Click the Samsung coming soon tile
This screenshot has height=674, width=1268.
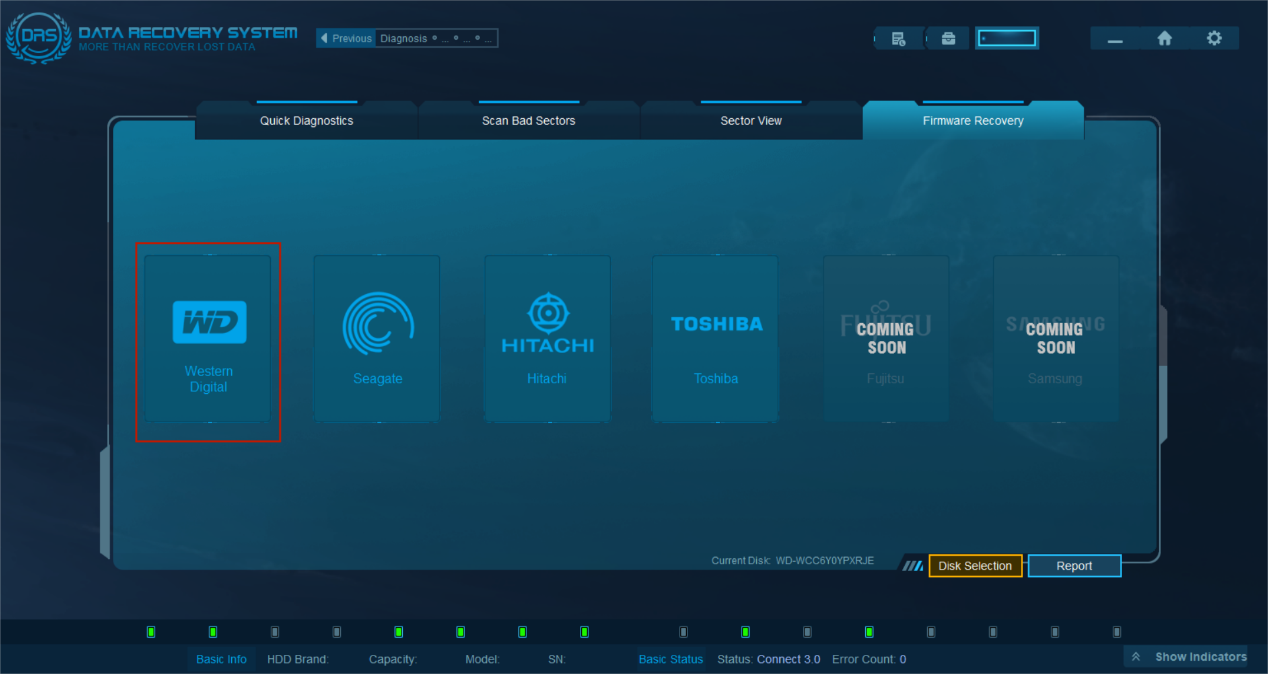[x=1056, y=339]
